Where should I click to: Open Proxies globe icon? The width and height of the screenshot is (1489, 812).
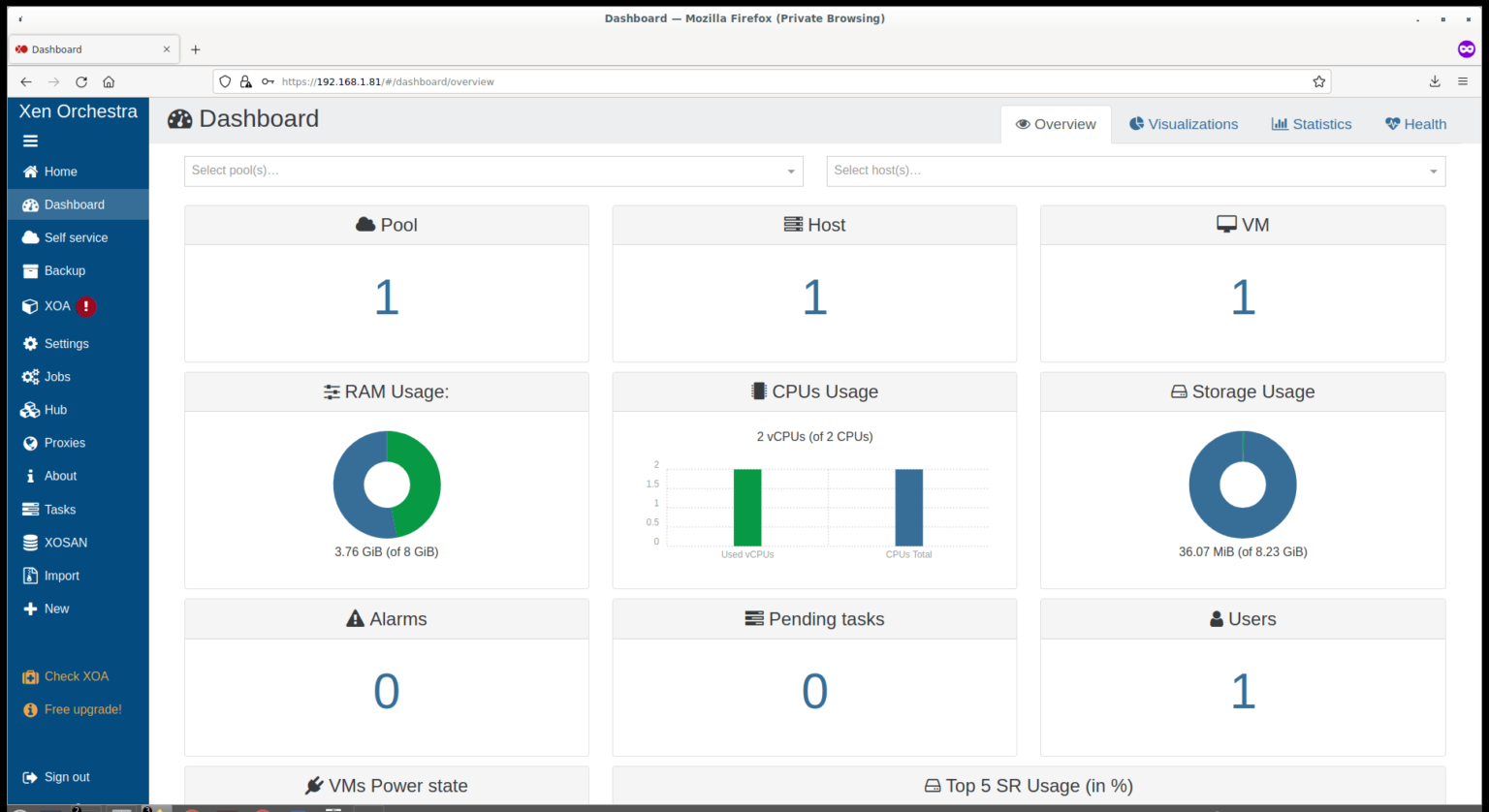pyautogui.click(x=30, y=443)
